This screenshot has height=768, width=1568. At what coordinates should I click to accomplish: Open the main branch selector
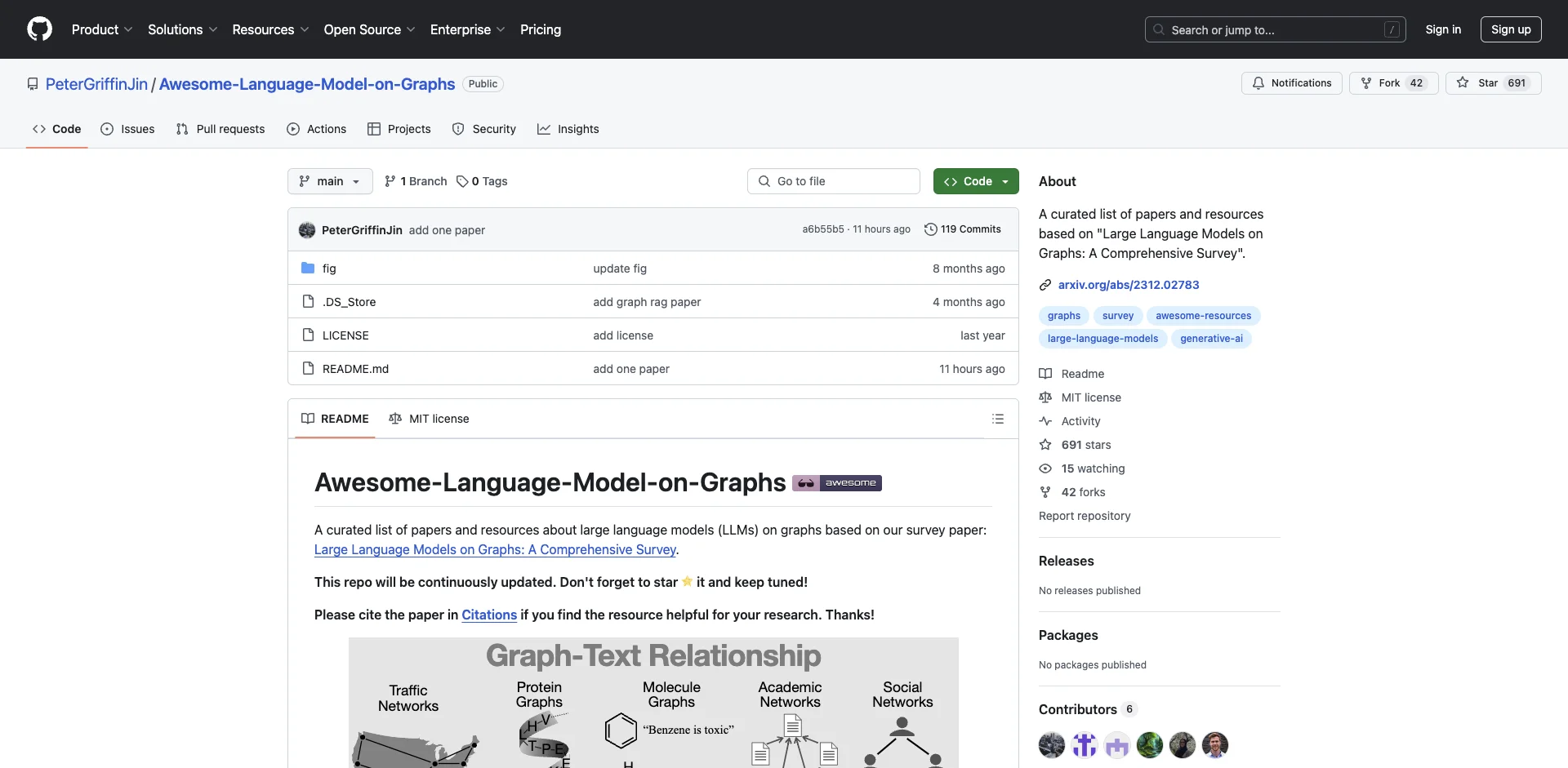tap(330, 181)
